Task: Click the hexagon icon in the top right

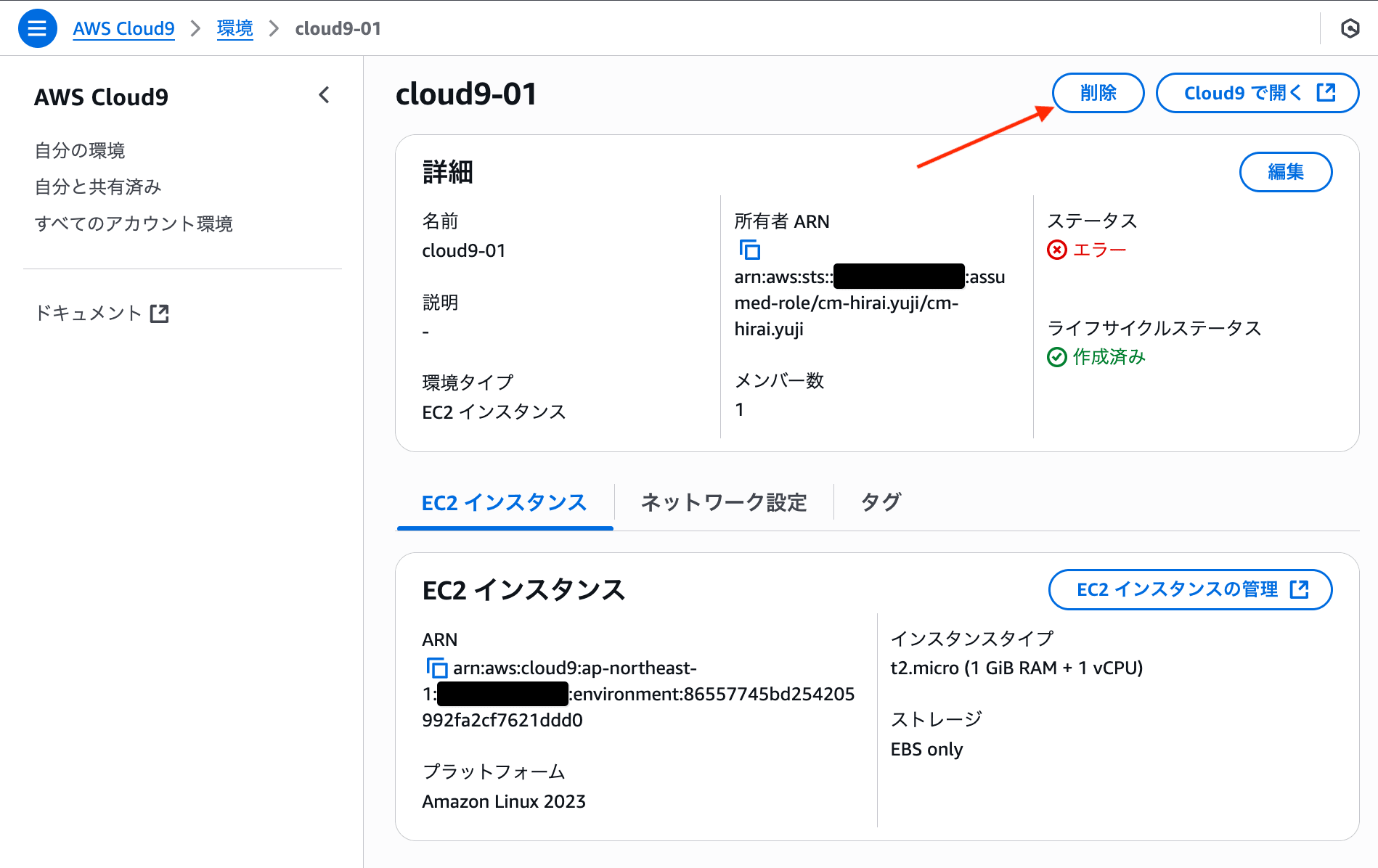Action: point(1350,28)
